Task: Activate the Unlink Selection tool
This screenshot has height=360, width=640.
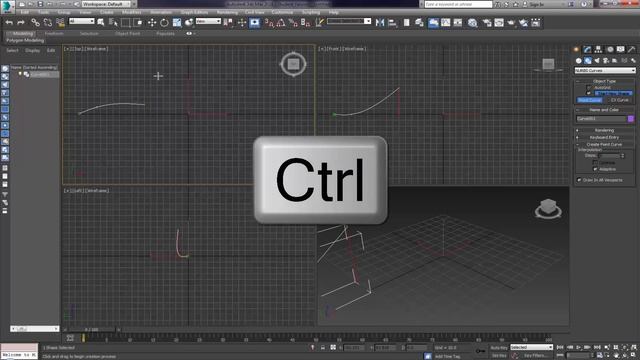Action: point(48,22)
